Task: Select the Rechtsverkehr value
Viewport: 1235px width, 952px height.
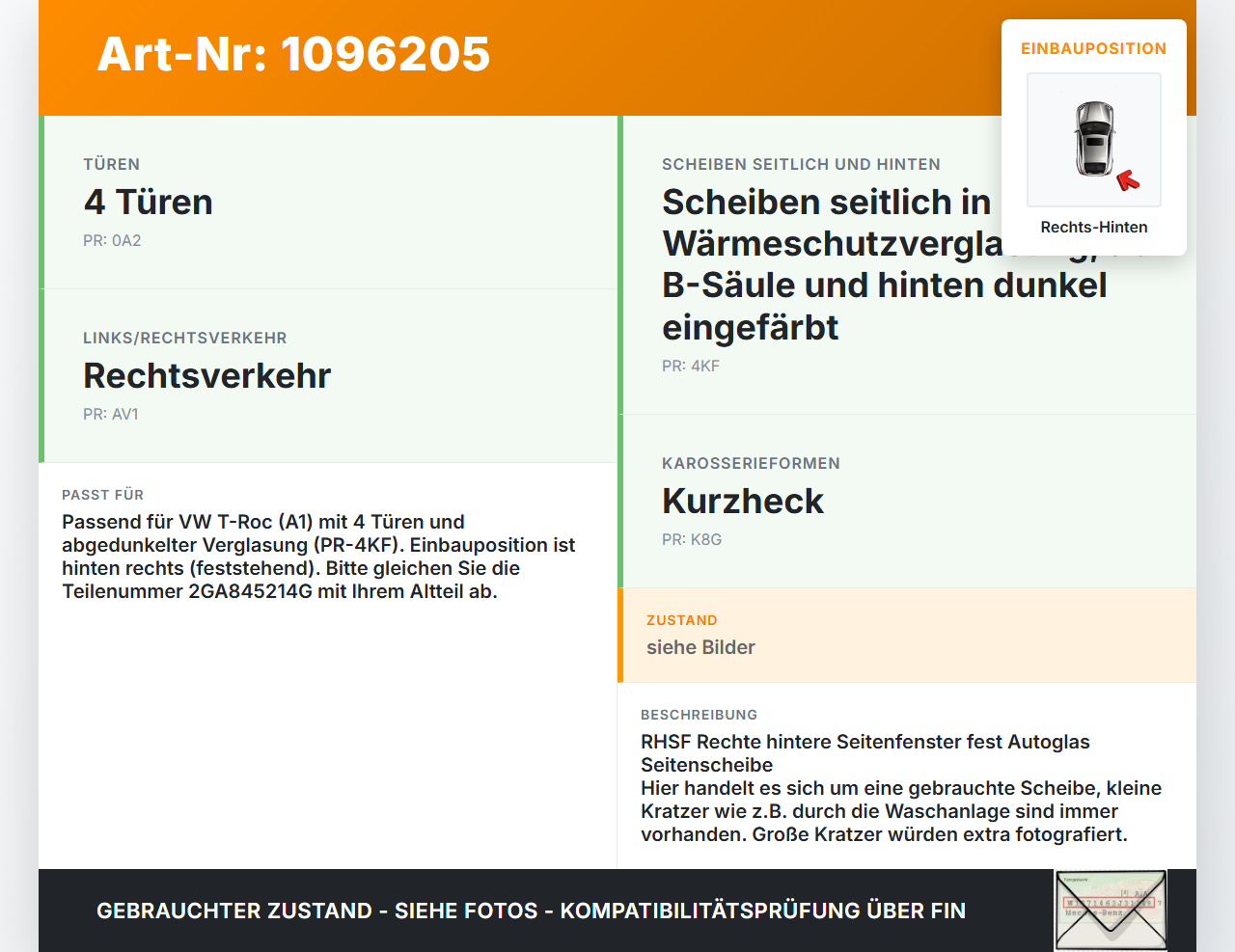Action: coord(206,375)
